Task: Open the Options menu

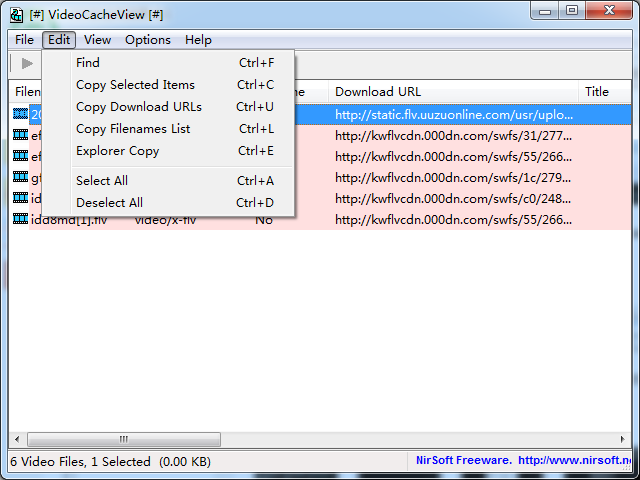Action: 148,40
